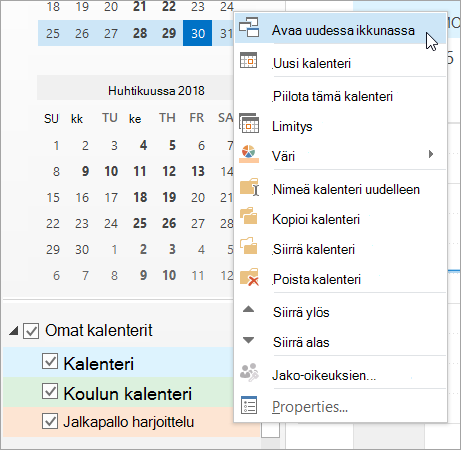Click the Huhtikuussa 2018 month header
Image resolution: width=461 pixels, height=450 pixels.
156,91
